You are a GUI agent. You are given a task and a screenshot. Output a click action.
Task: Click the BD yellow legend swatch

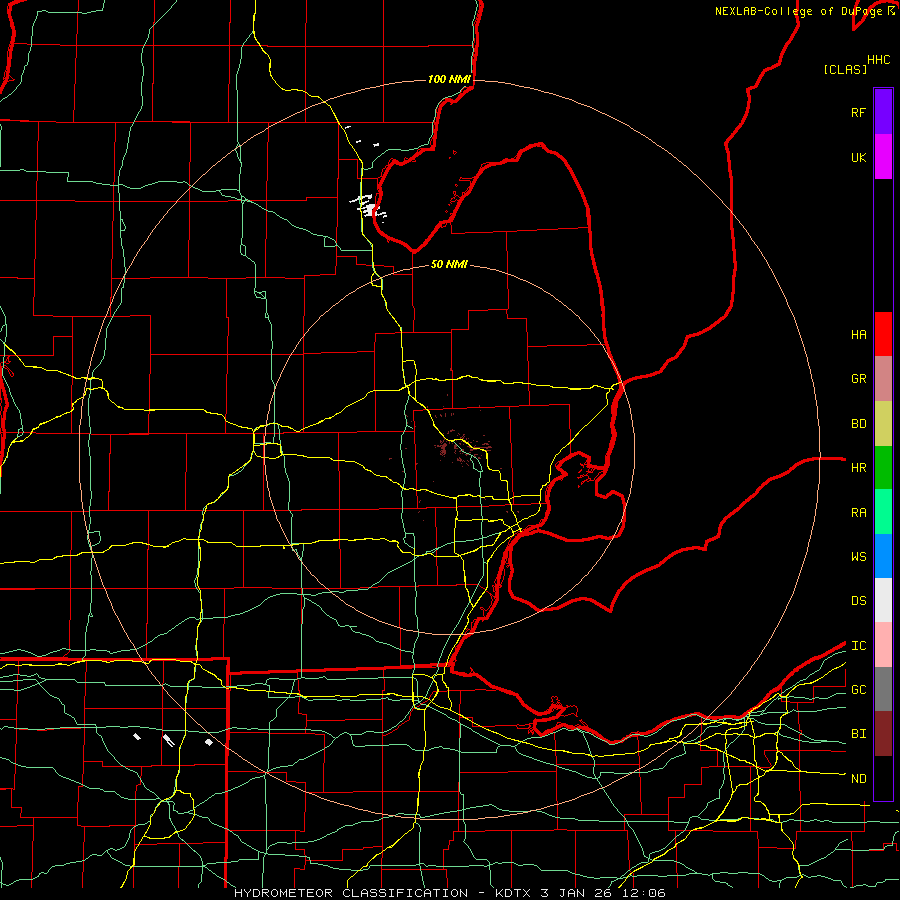click(x=883, y=424)
